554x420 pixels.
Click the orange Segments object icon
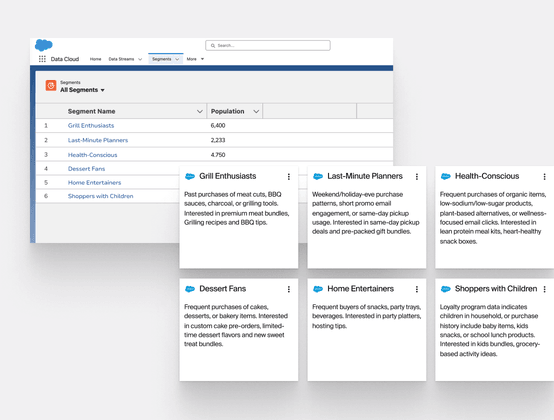[51, 85]
